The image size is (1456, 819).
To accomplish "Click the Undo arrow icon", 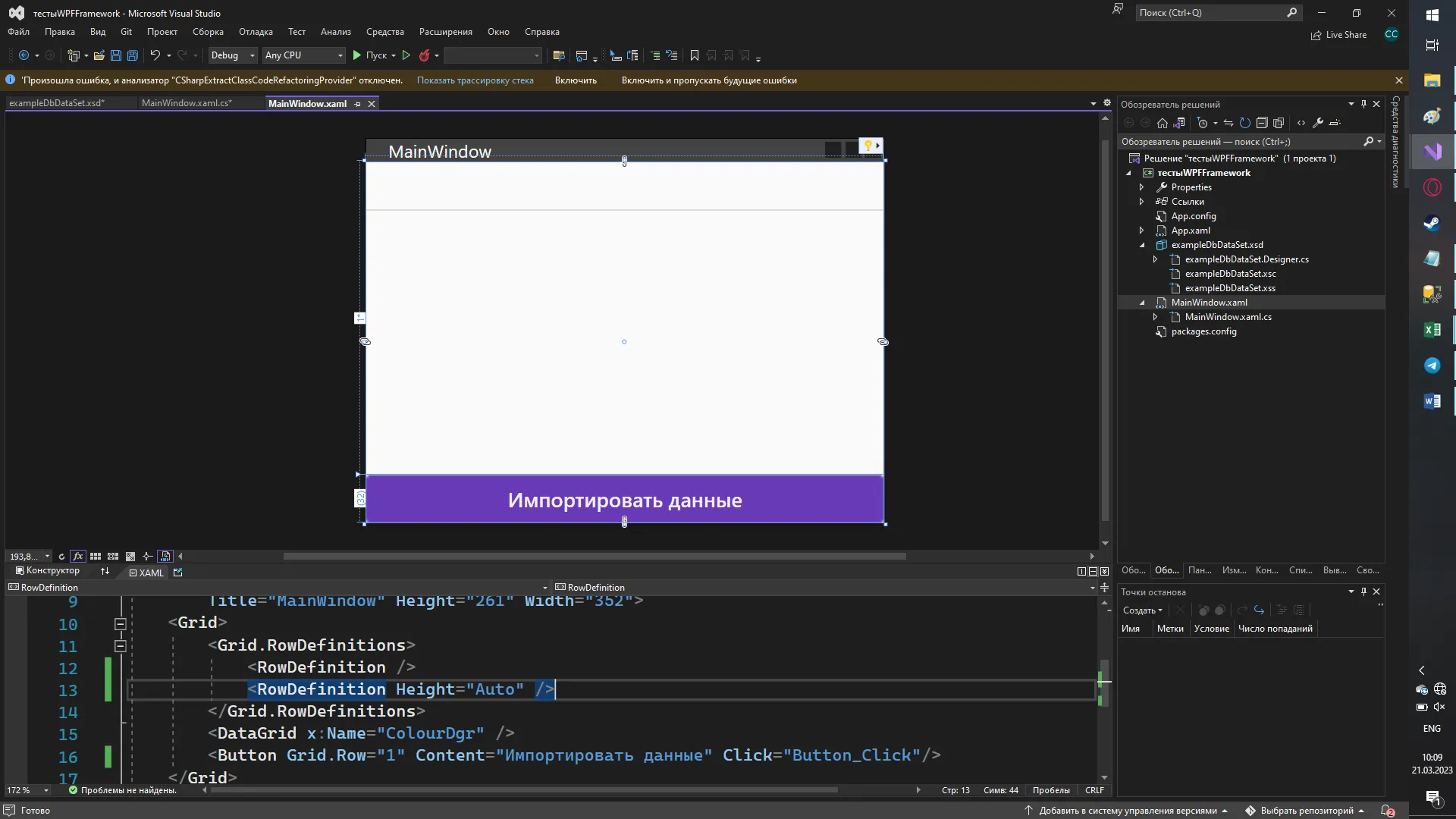I will [x=155, y=55].
